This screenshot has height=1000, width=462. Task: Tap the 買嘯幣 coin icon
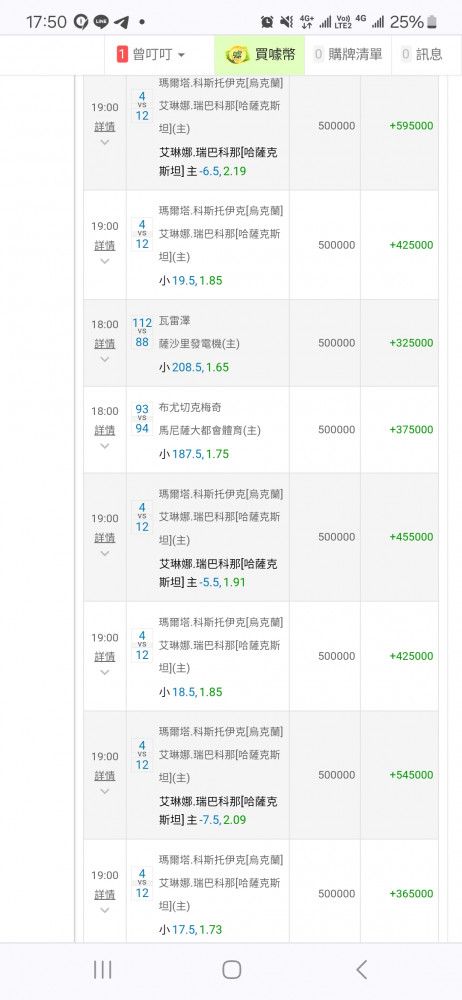238,55
